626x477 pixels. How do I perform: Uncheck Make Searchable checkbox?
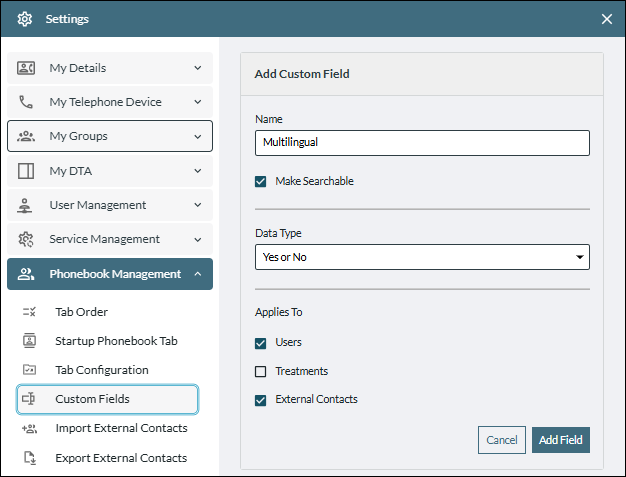(x=261, y=182)
